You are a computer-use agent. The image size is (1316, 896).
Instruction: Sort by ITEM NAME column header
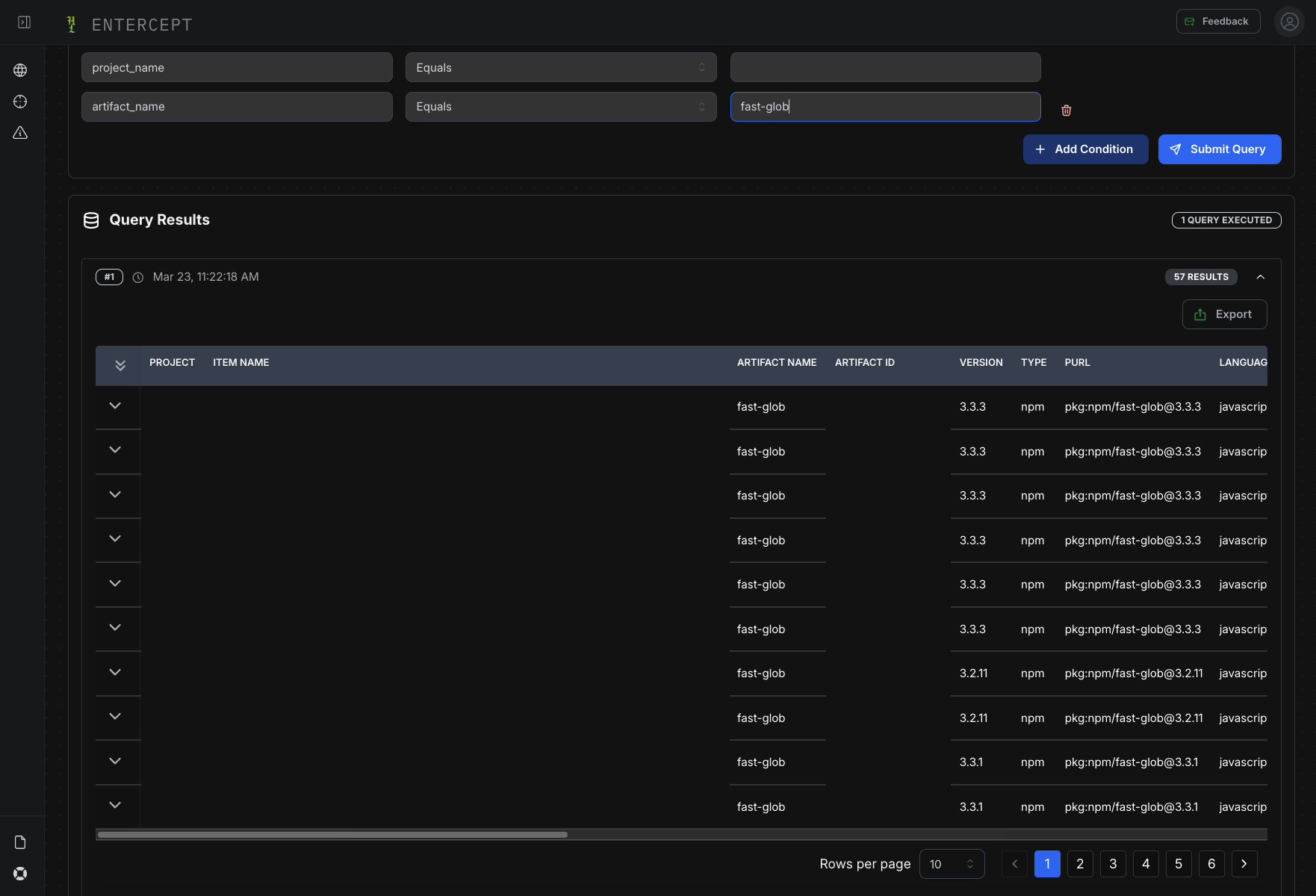pyautogui.click(x=240, y=363)
